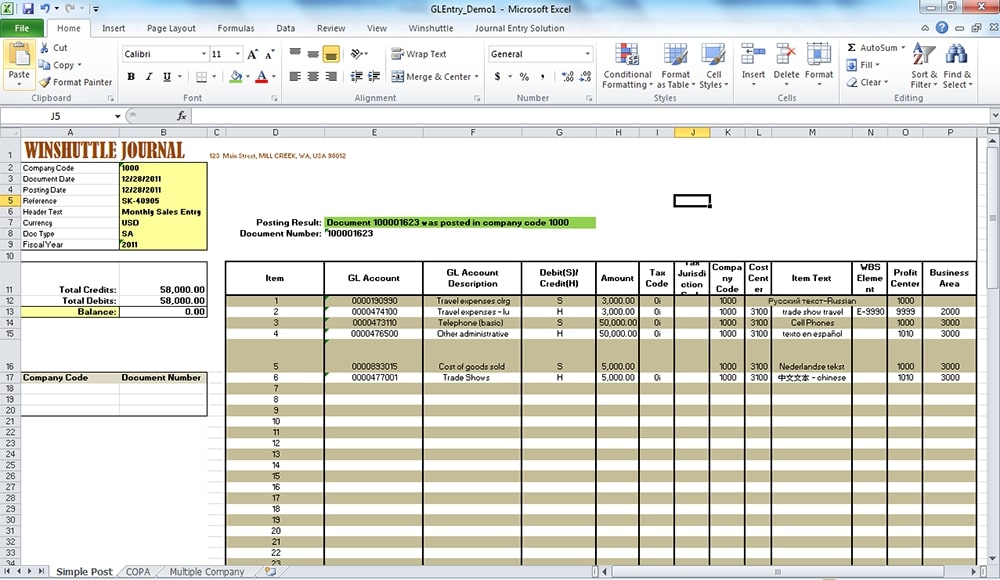This screenshot has height=580, width=1000.
Task: Expand the General number format dropdown
Action: [x=587, y=54]
